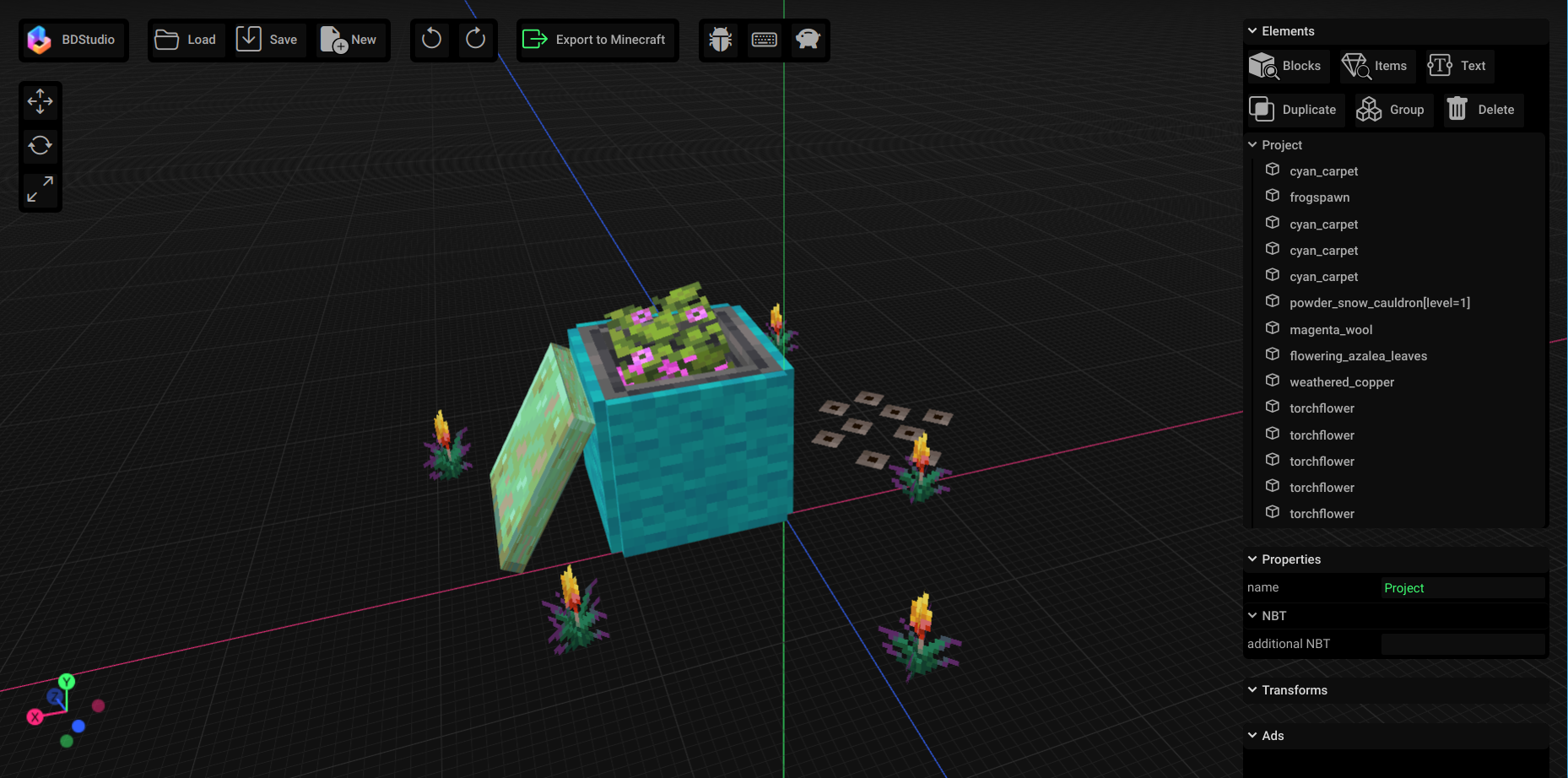Create a New project
Screen dimensions: 1568x778
pyautogui.click(x=350, y=40)
